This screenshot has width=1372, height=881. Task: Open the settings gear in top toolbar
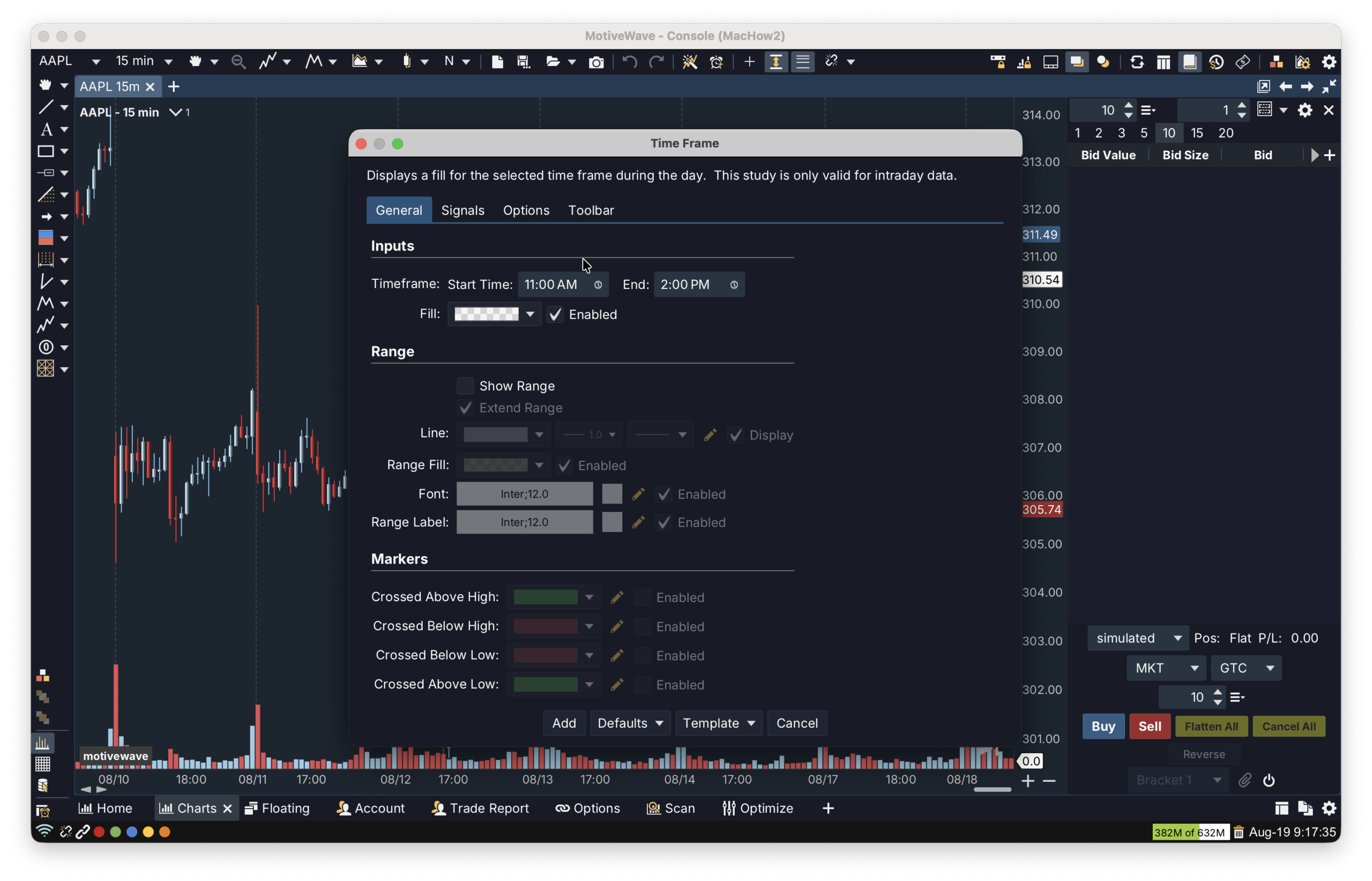coord(1329,62)
